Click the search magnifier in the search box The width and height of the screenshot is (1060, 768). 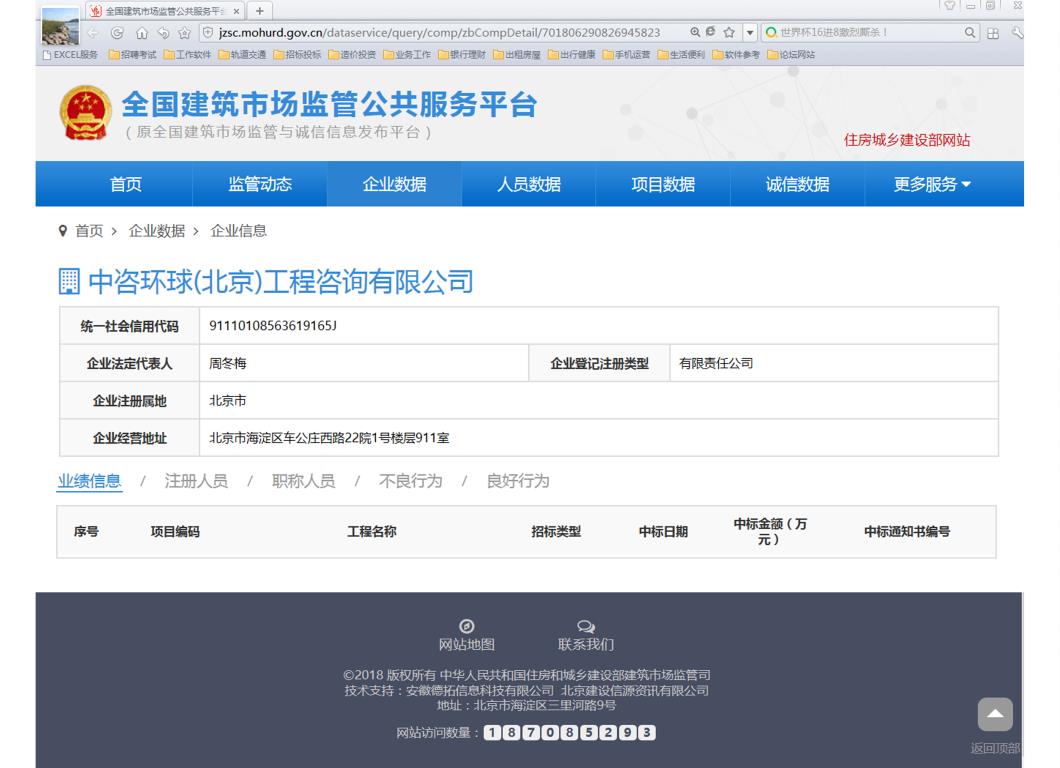tap(970, 33)
